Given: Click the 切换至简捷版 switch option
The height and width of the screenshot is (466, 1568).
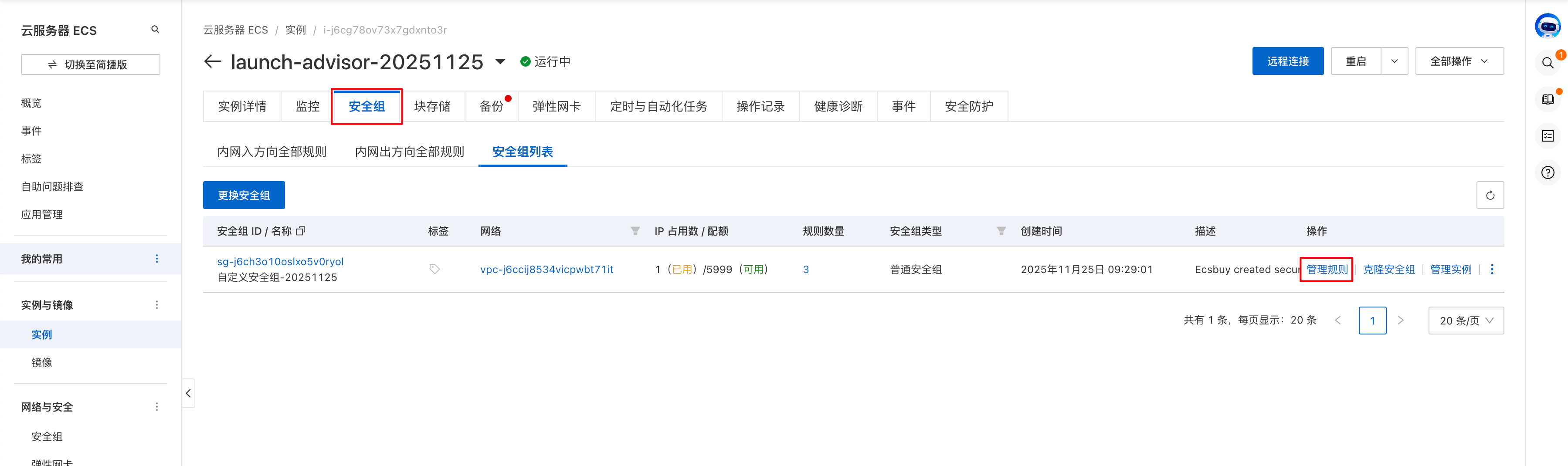Looking at the screenshot, I should (x=90, y=64).
